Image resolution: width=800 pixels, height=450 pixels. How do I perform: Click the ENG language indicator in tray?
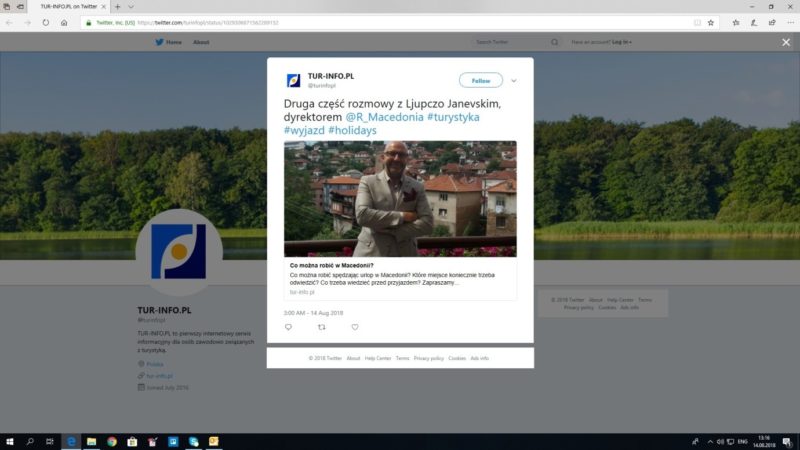pyautogui.click(x=742, y=441)
